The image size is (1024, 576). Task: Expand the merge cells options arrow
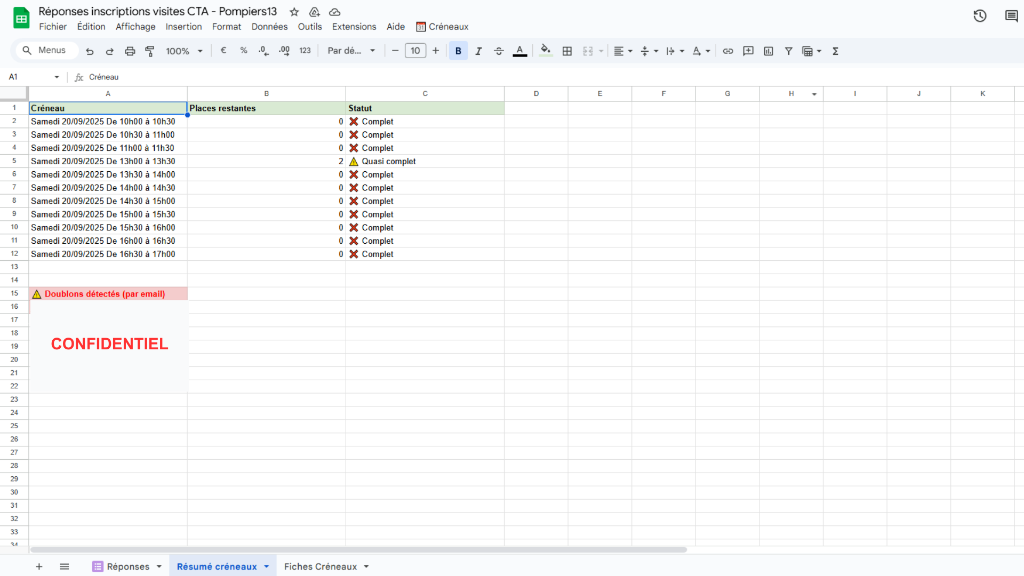coord(601,51)
